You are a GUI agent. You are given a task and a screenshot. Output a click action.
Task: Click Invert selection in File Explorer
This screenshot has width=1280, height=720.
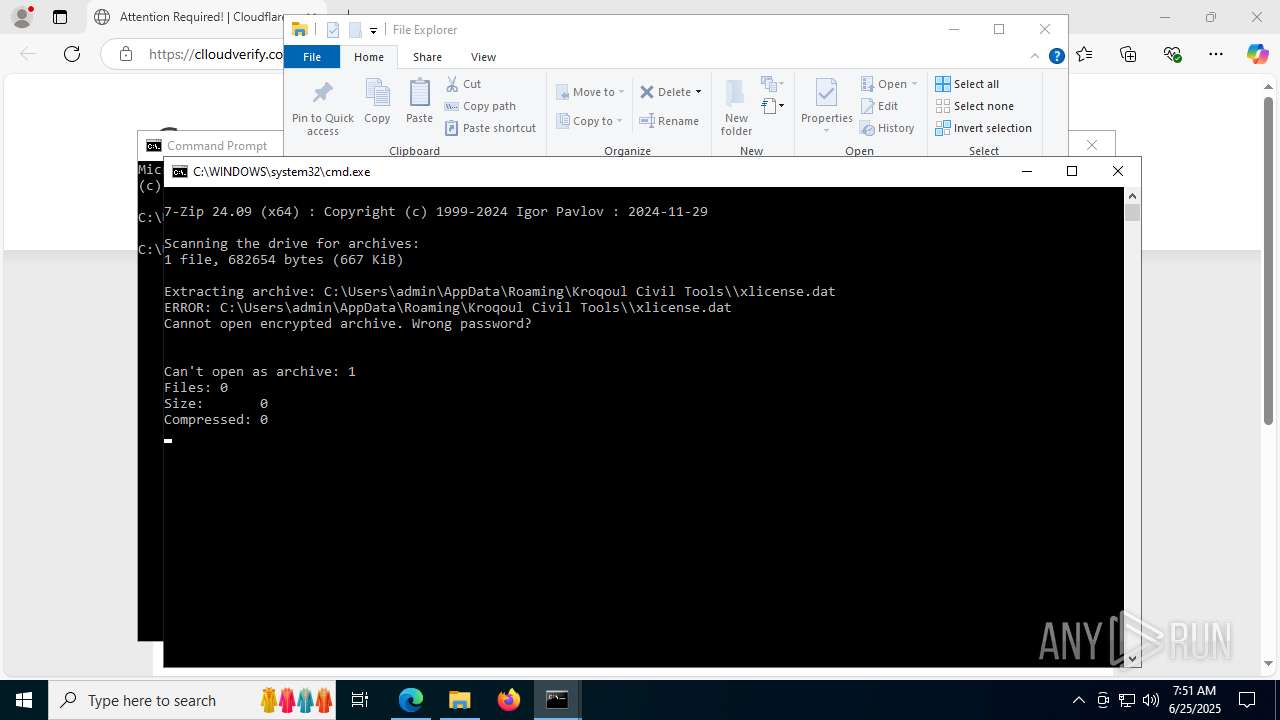984,128
